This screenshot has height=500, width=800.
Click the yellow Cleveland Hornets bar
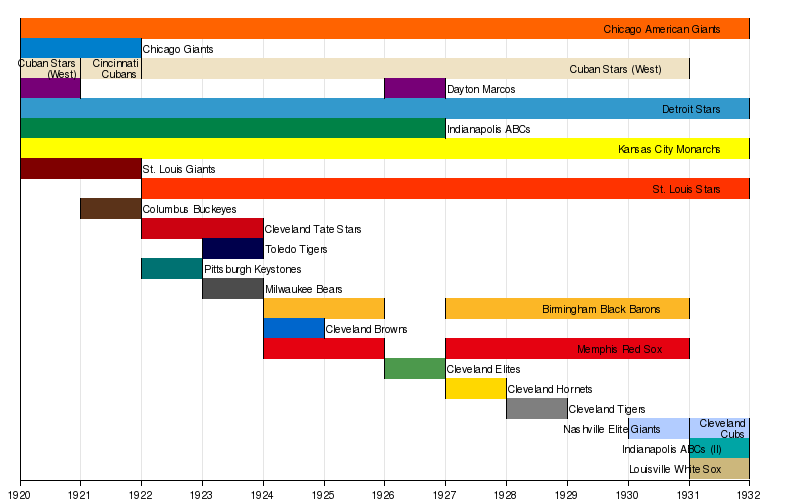(476, 388)
